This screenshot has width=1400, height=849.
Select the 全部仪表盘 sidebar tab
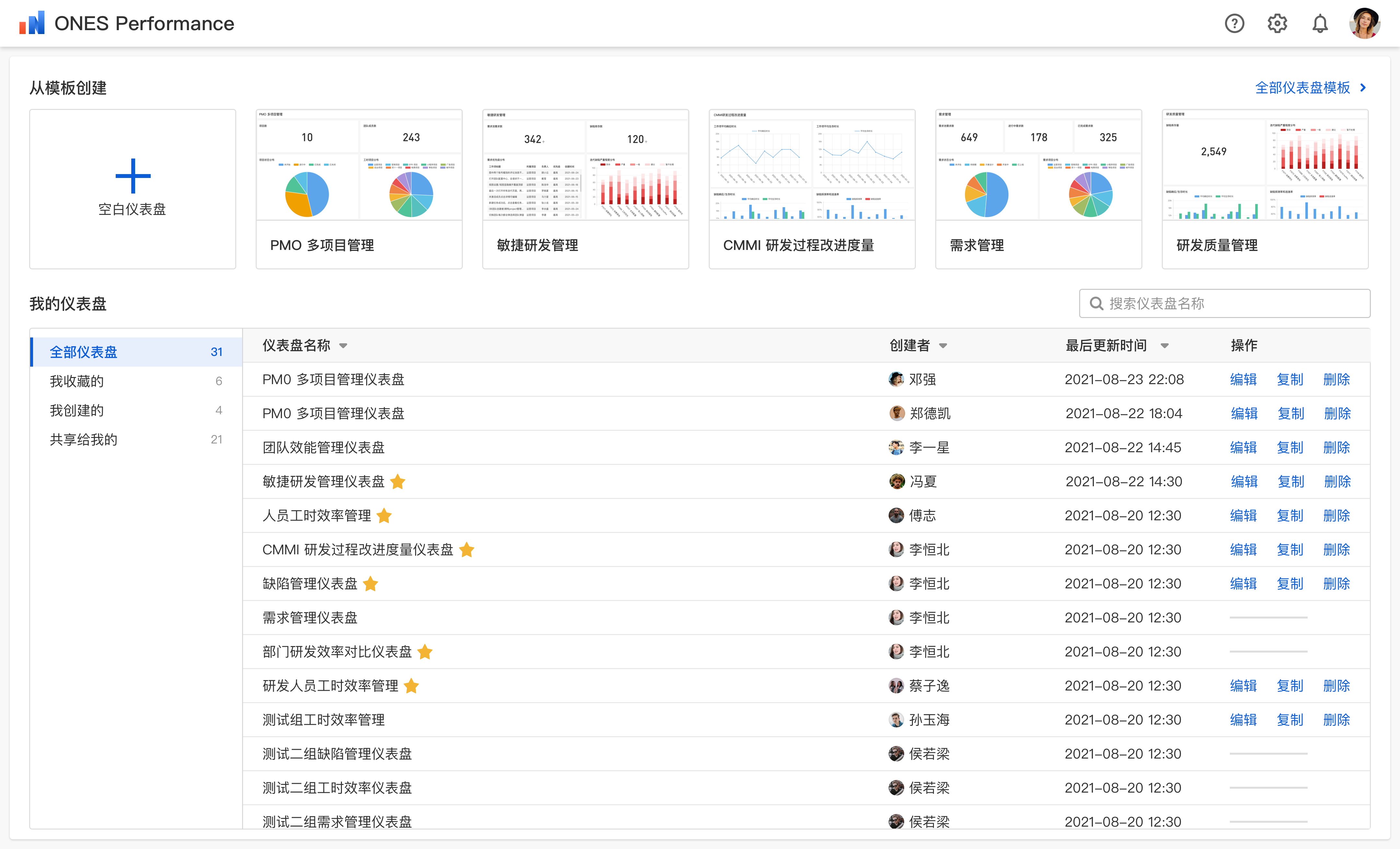(x=136, y=352)
